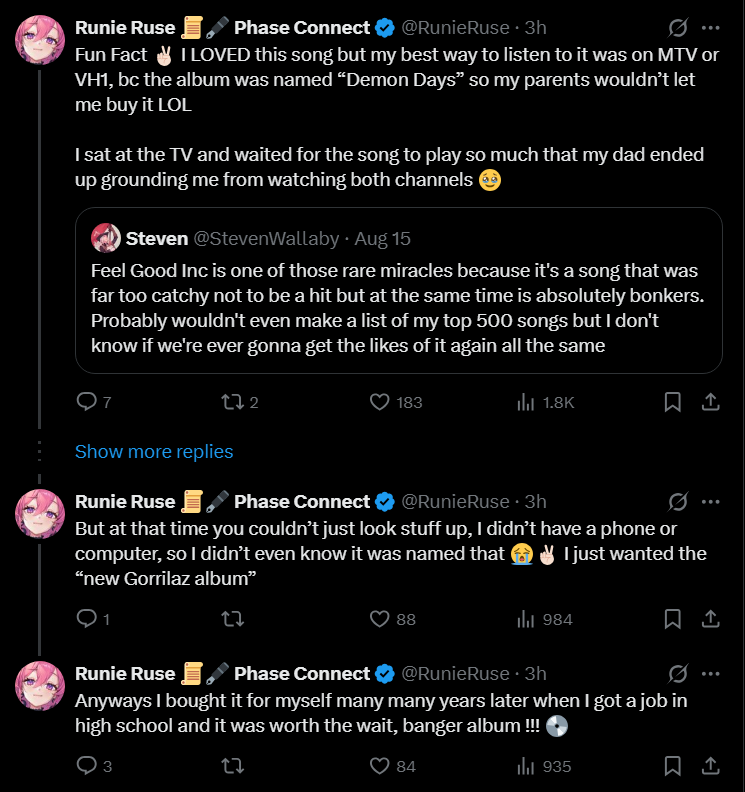Like the tweet with 88 likes
This screenshot has width=745, height=792.
(380, 619)
